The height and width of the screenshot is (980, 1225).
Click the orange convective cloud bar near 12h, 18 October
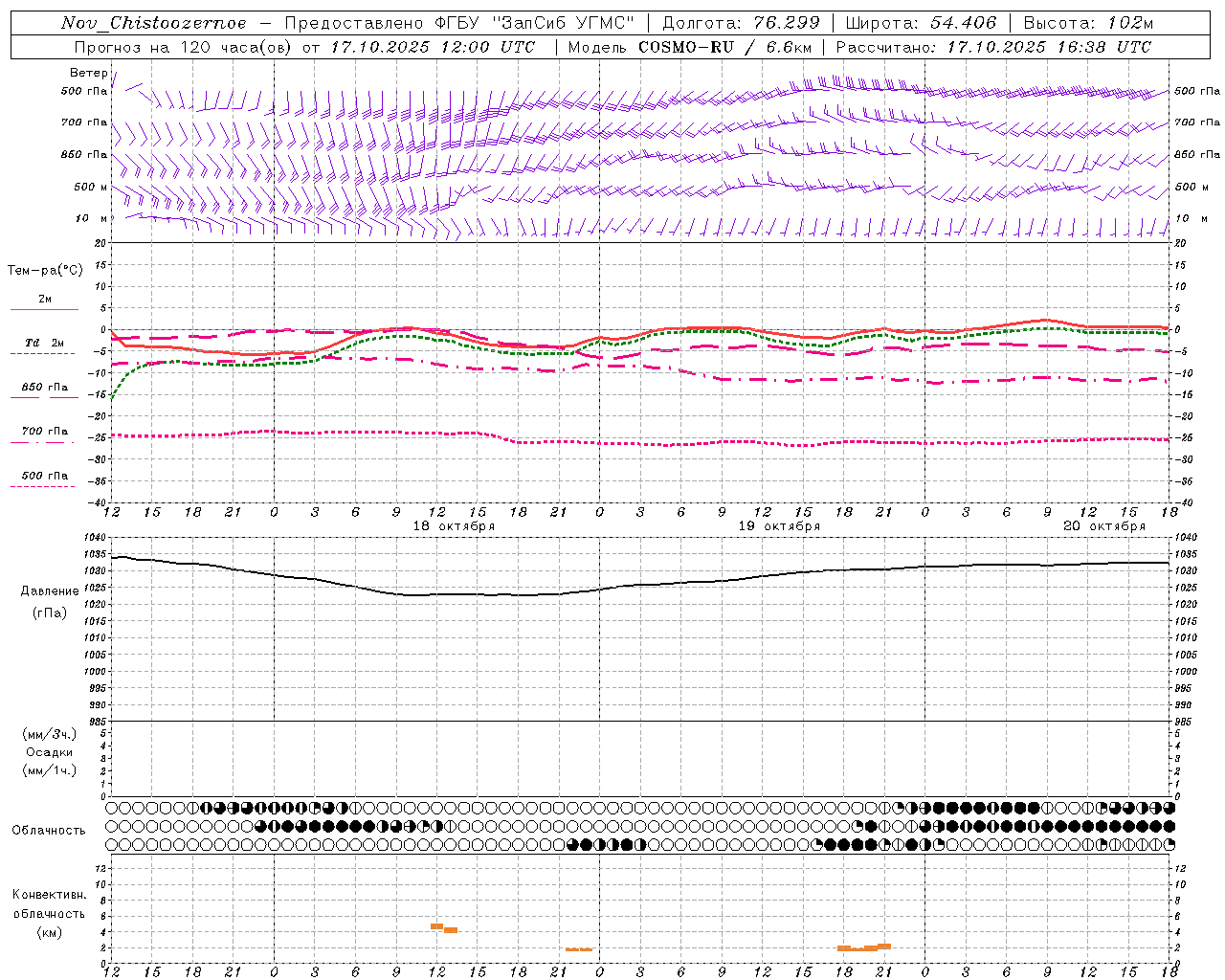pyautogui.click(x=444, y=928)
